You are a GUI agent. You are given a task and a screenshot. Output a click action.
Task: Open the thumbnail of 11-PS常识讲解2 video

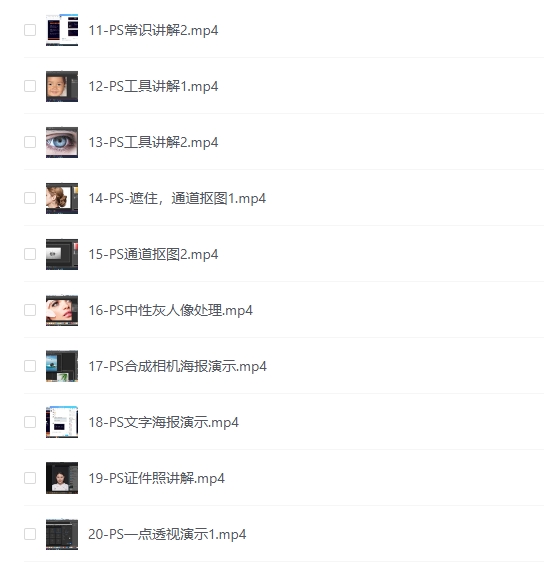coord(62,30)
